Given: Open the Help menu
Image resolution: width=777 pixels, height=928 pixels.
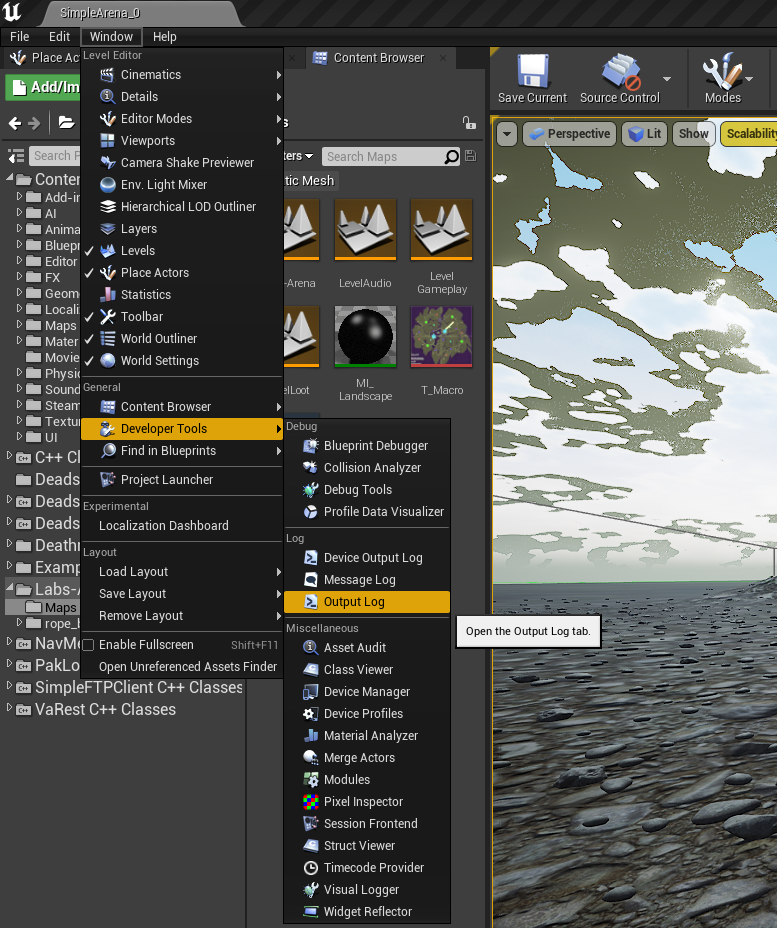Looking at the screenshot, I should coord(165,37).
